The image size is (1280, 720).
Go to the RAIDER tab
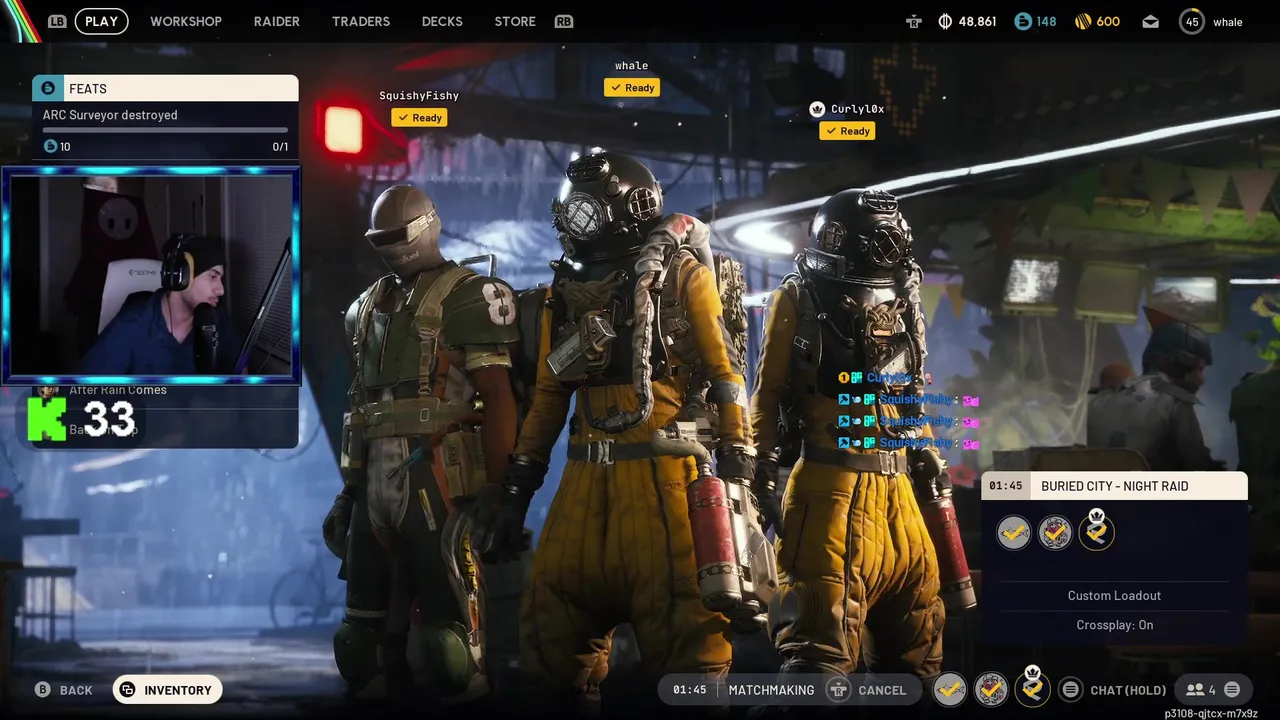pyautogui.click(x=277, y=21)
